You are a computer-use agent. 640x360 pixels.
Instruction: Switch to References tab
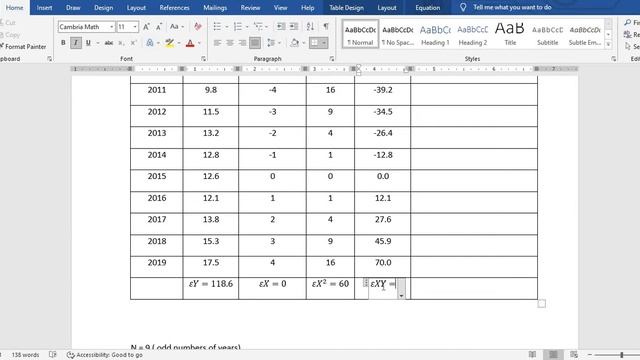[x=174, y=7]
